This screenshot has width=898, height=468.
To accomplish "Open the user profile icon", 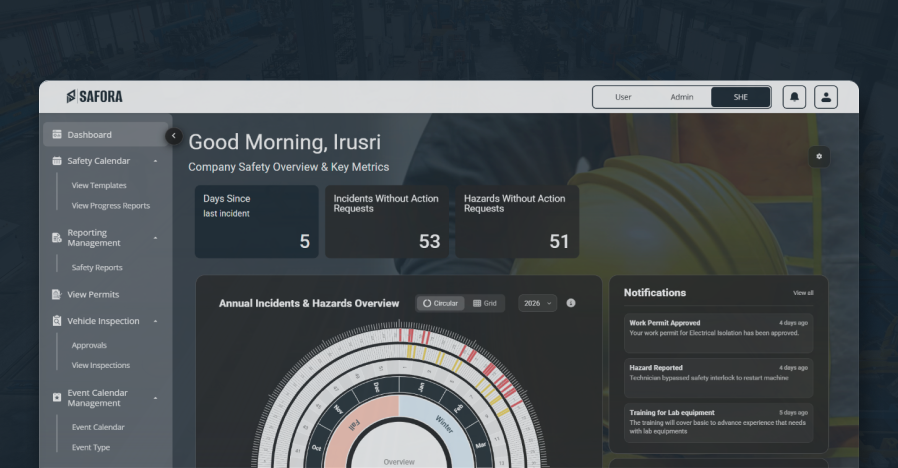I will (x=825, y=97).
